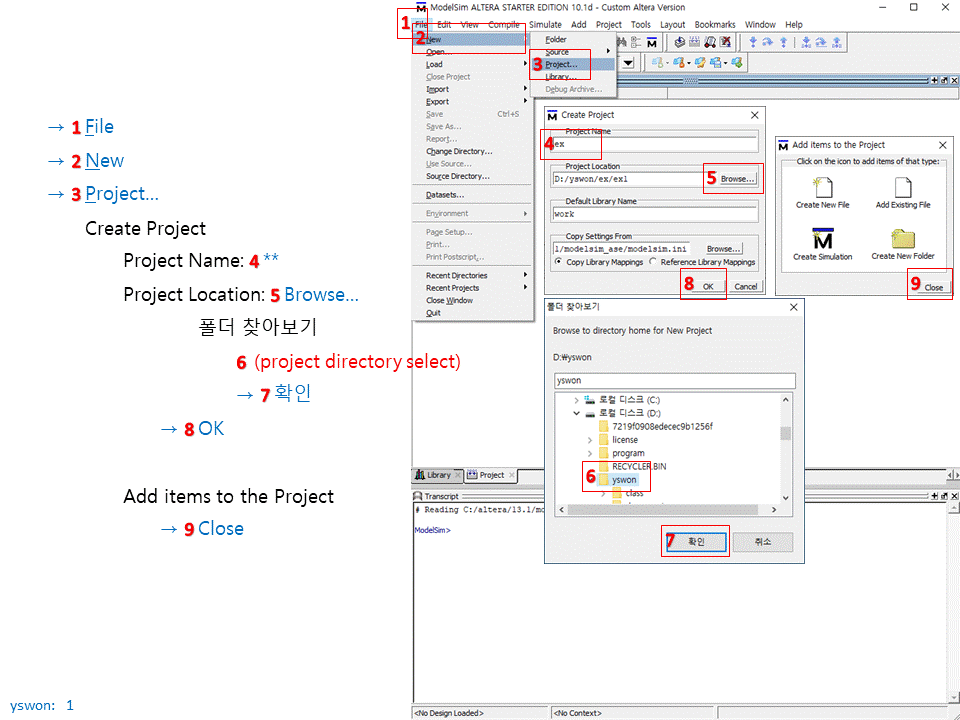Open the Tools menu

(x=640, y=24)
